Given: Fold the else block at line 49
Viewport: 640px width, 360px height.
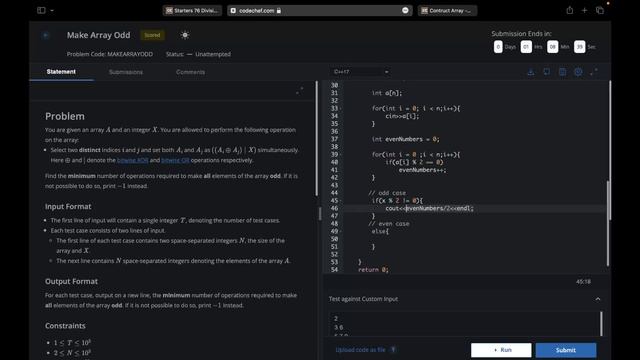Looking at the screenshot, I should tap(341, 231).
